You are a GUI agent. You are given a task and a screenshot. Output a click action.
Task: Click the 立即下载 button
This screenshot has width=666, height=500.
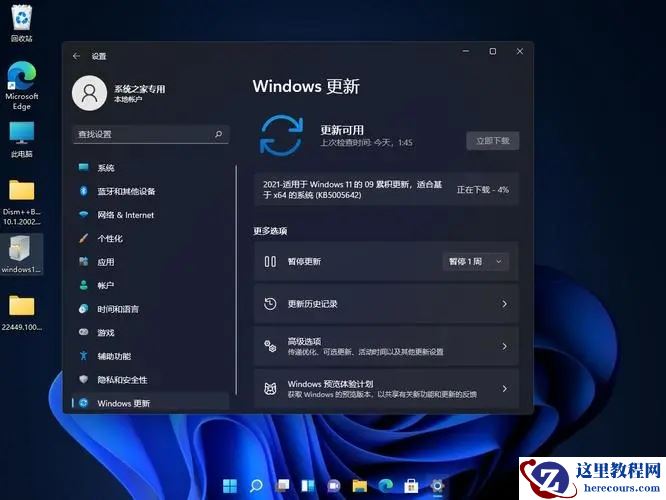[x=493, y=141]
